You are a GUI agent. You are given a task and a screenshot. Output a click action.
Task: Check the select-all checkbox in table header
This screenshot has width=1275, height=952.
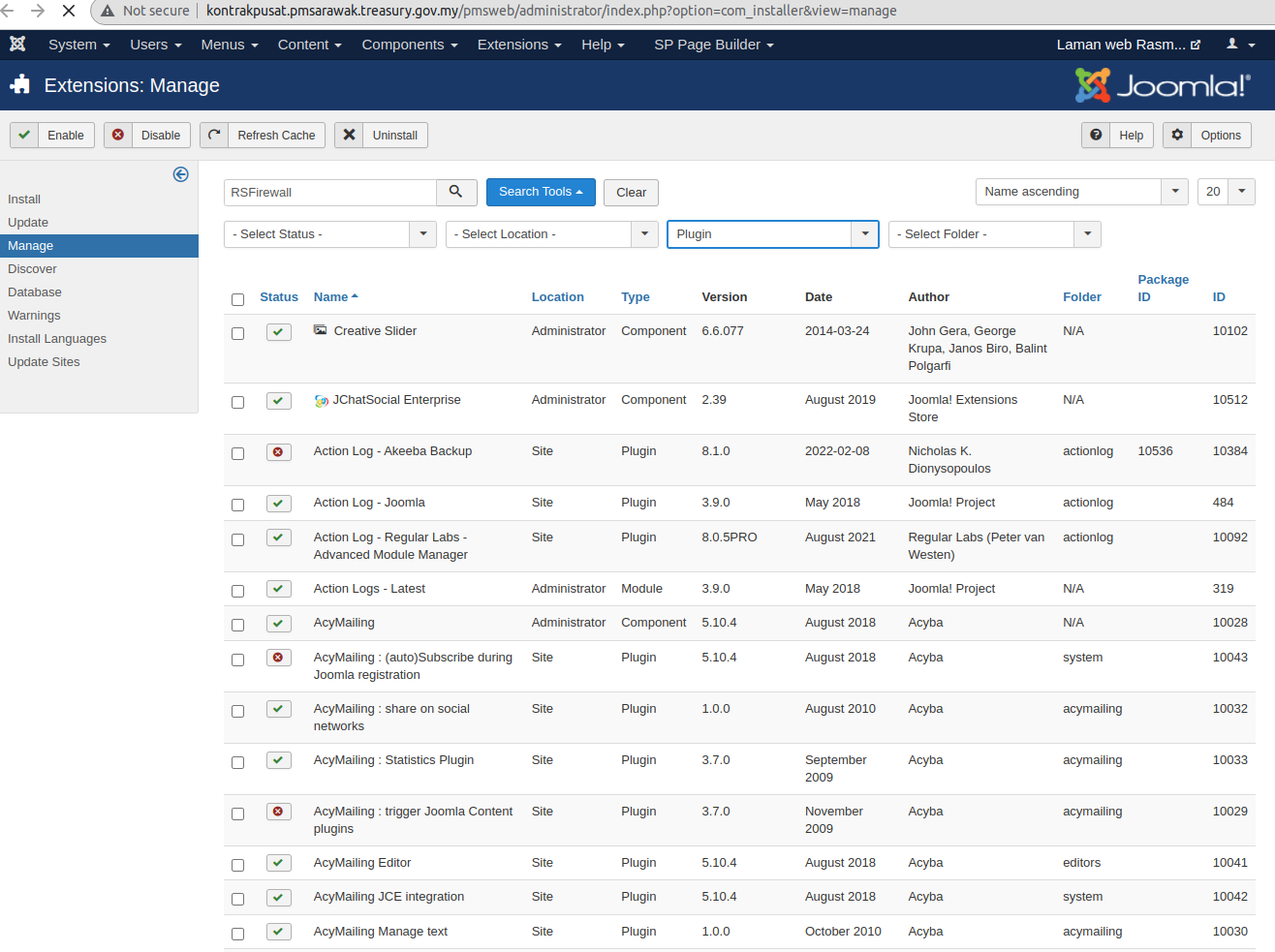(x=237, y=299)
